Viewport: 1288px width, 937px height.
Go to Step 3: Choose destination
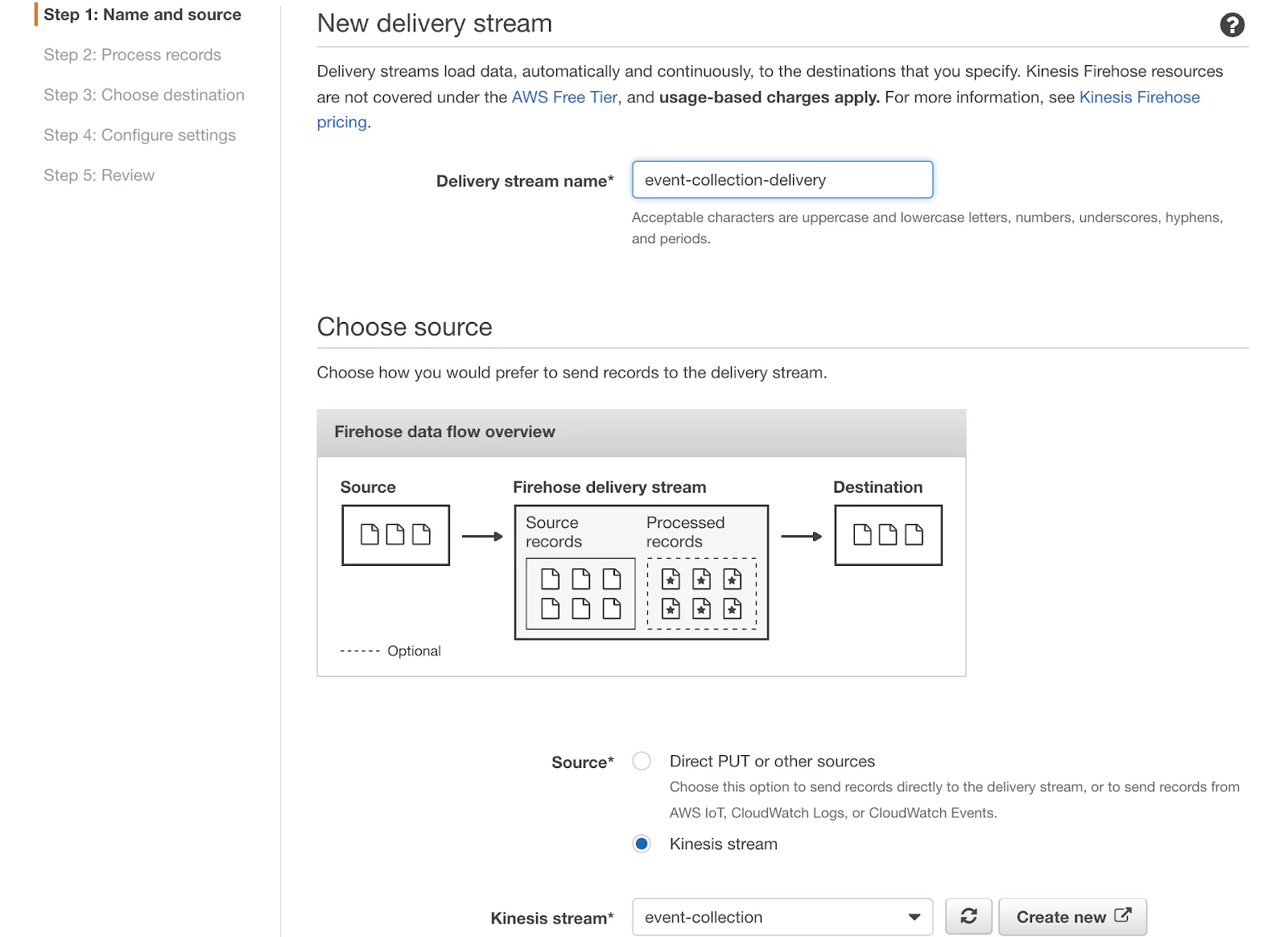[144, 95]
